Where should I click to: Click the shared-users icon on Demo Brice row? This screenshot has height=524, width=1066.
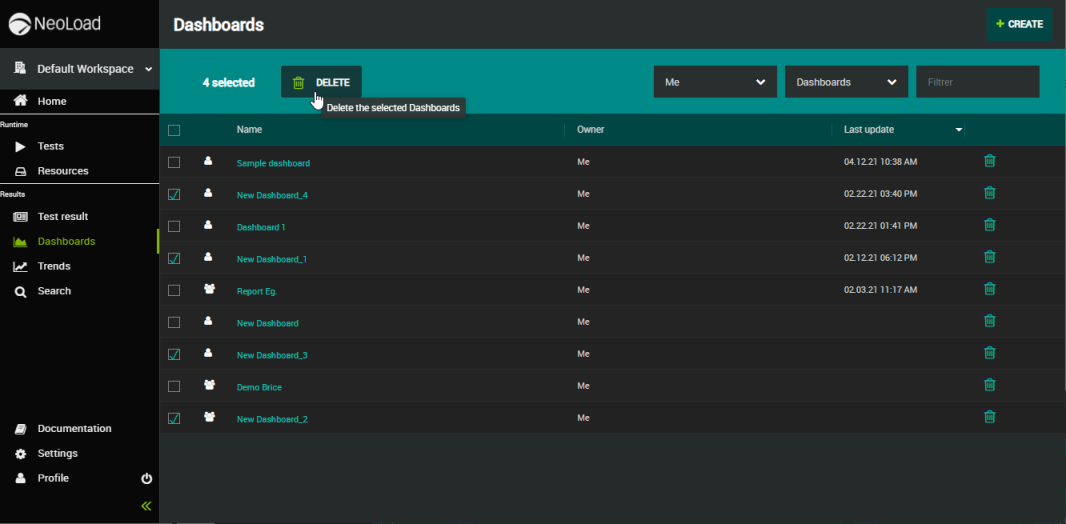point(209,385)
